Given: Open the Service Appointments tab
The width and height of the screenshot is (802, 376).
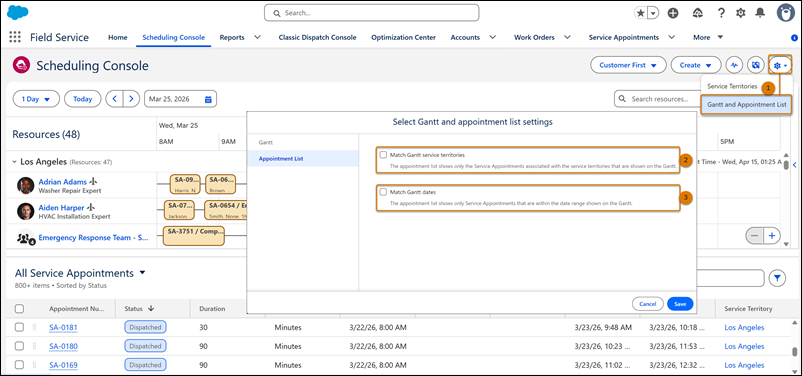Looking at the screenshot, I should [623, 37].
